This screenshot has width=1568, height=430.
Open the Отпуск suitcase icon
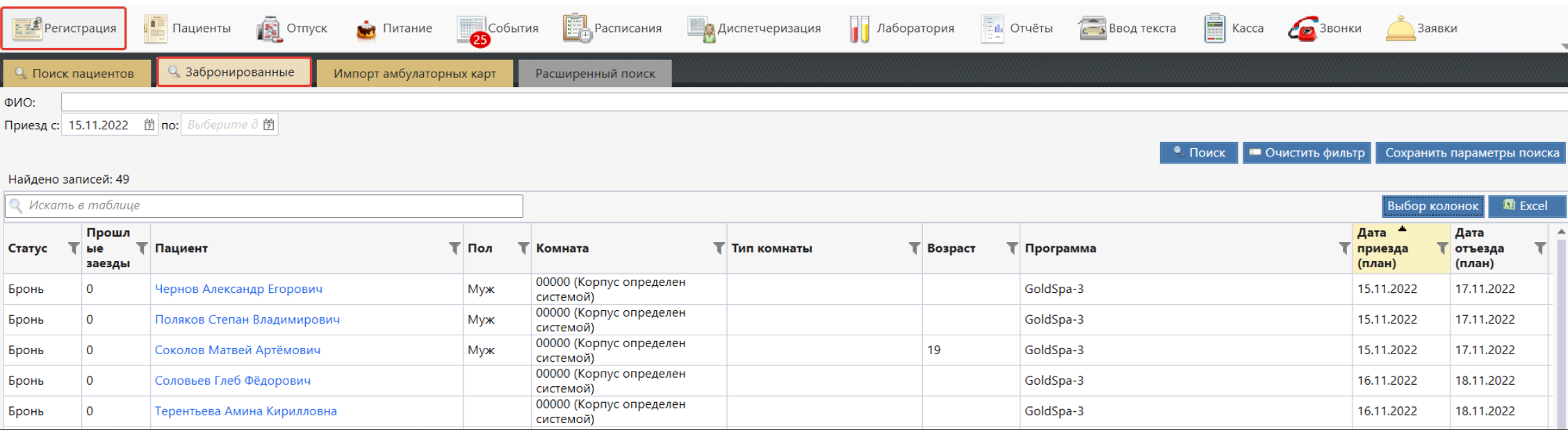[269, 29]
